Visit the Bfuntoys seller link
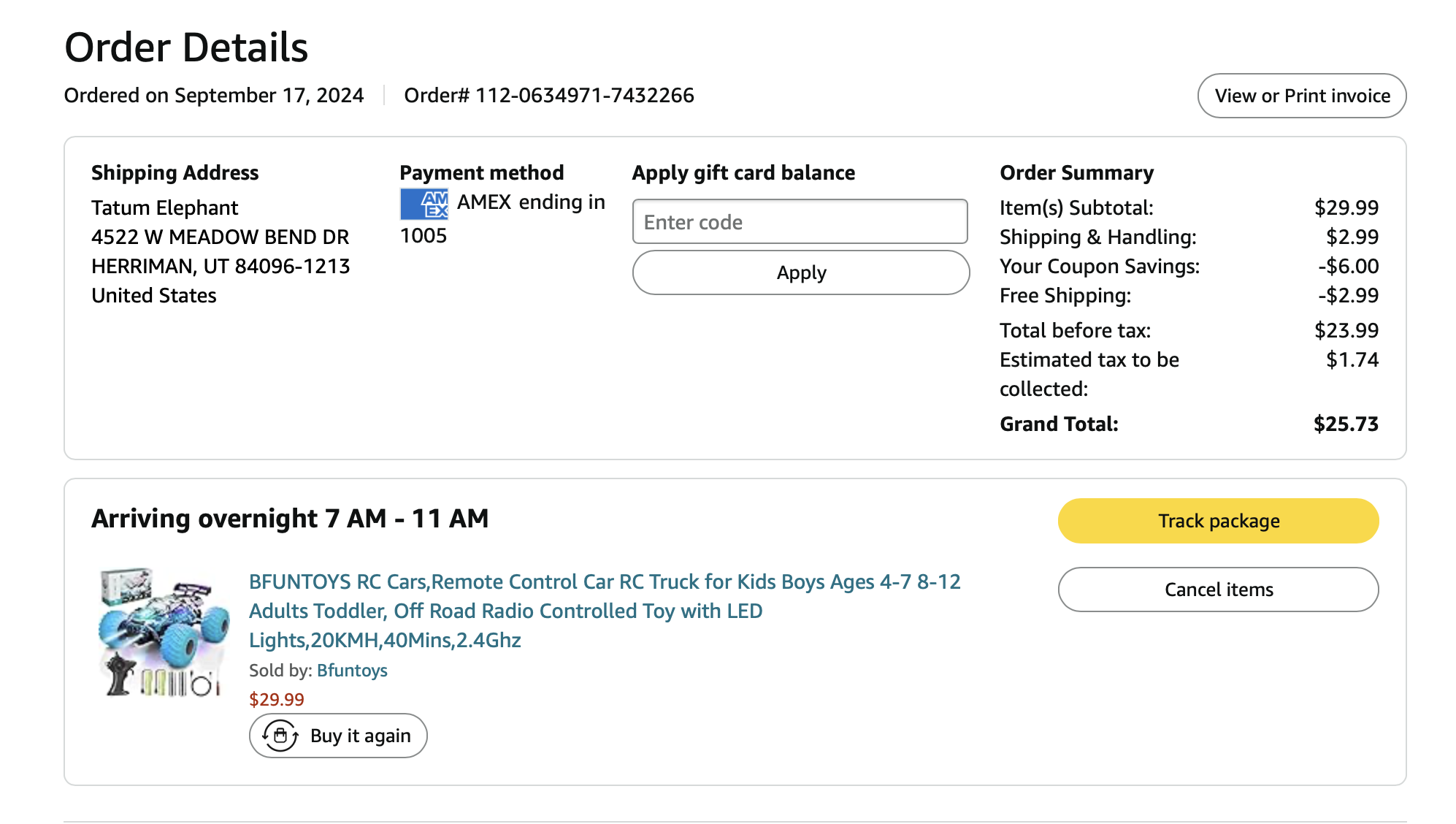The image size is (1456, 824). 352,671
